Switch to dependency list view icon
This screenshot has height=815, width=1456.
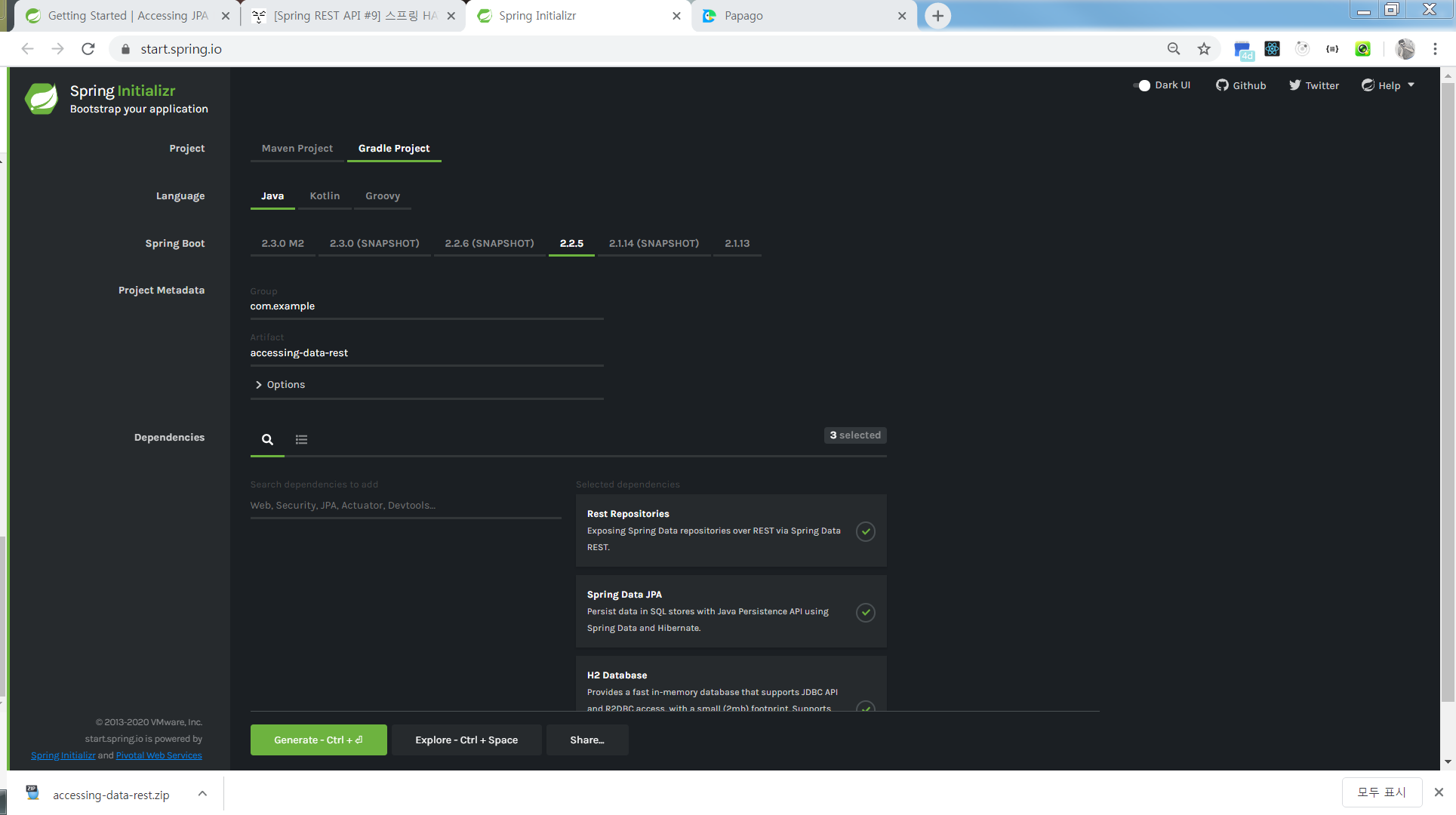coord(301,439)
